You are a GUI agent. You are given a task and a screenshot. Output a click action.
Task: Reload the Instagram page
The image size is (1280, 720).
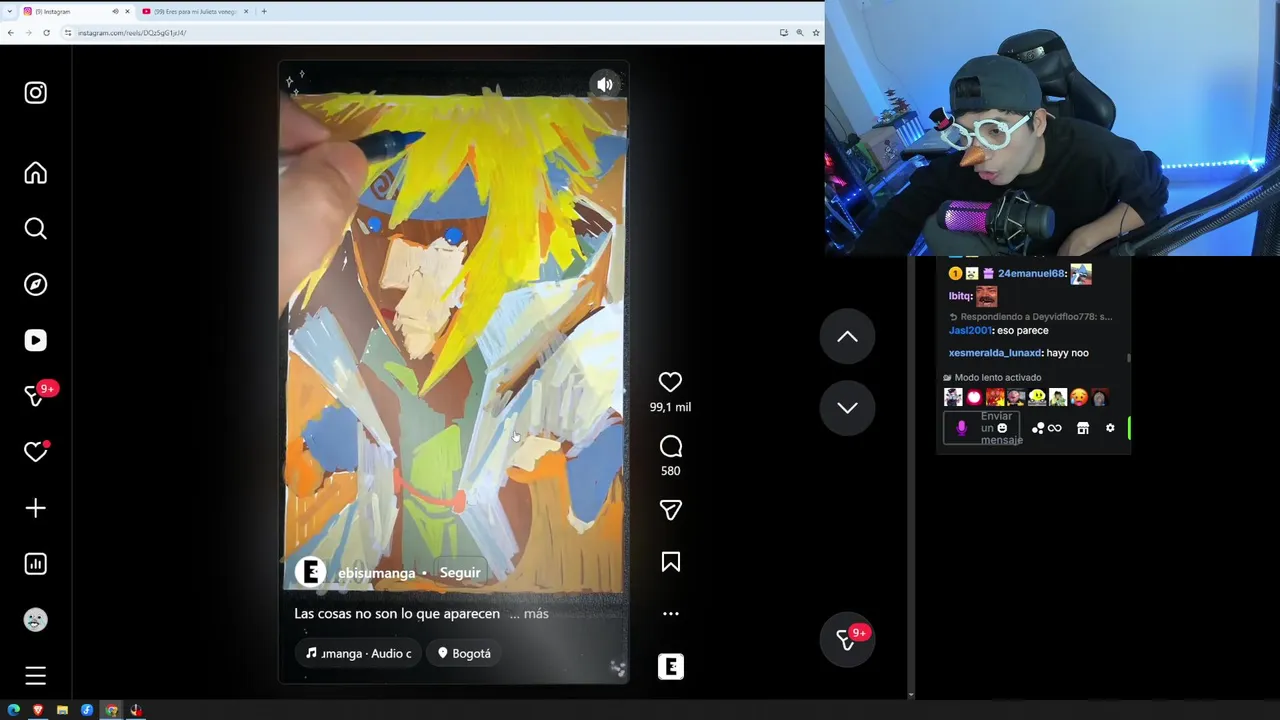click(46, 33)
